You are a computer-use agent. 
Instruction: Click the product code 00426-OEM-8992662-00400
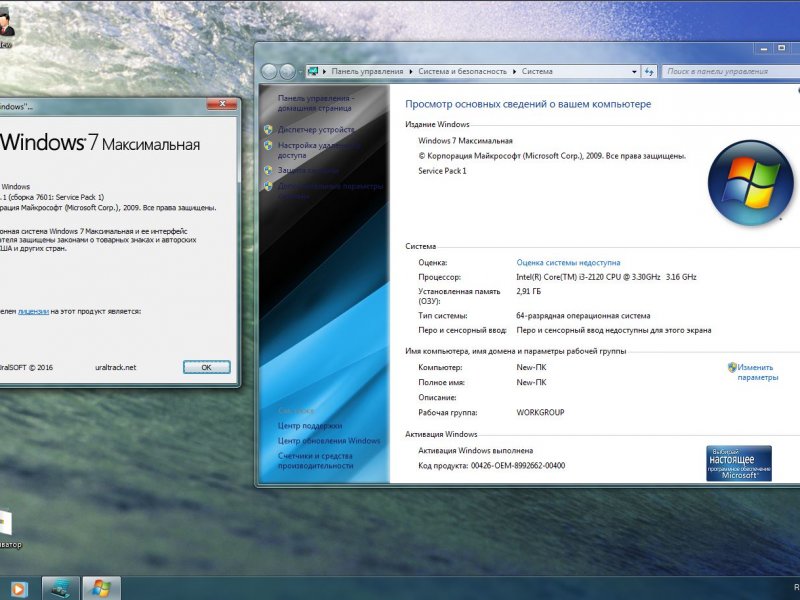pos(518,465)
